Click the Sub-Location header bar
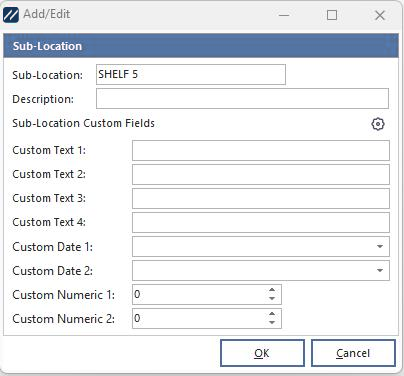The image size is (404, 376). [x=201, y=46]
